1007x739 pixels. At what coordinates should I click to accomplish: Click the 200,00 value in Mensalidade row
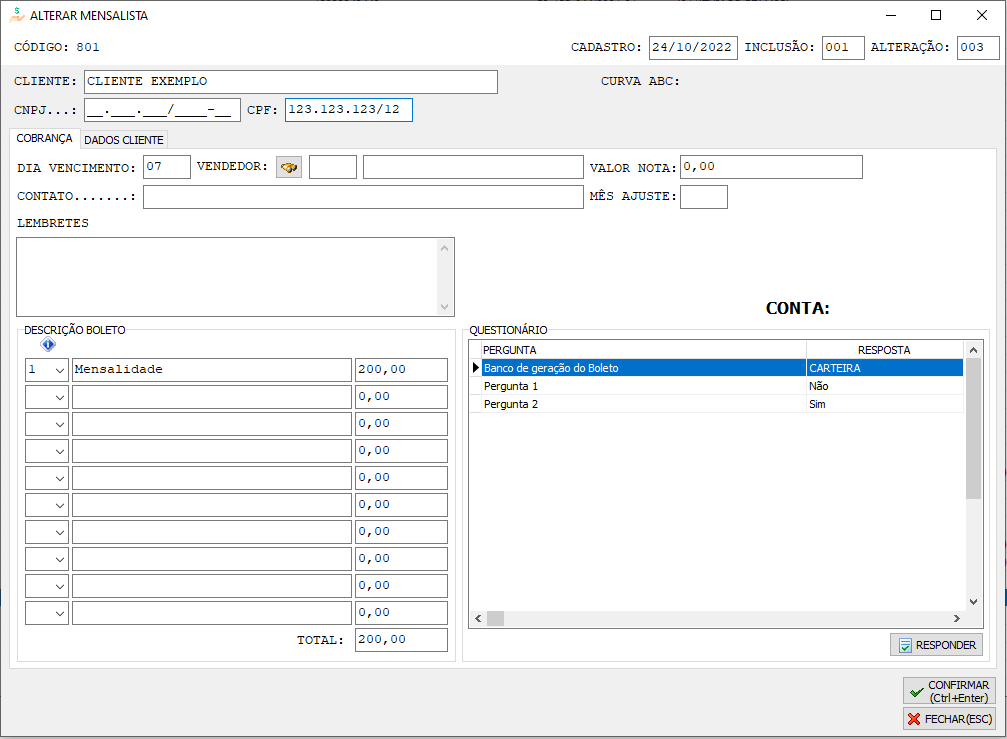tap(401, 370)
